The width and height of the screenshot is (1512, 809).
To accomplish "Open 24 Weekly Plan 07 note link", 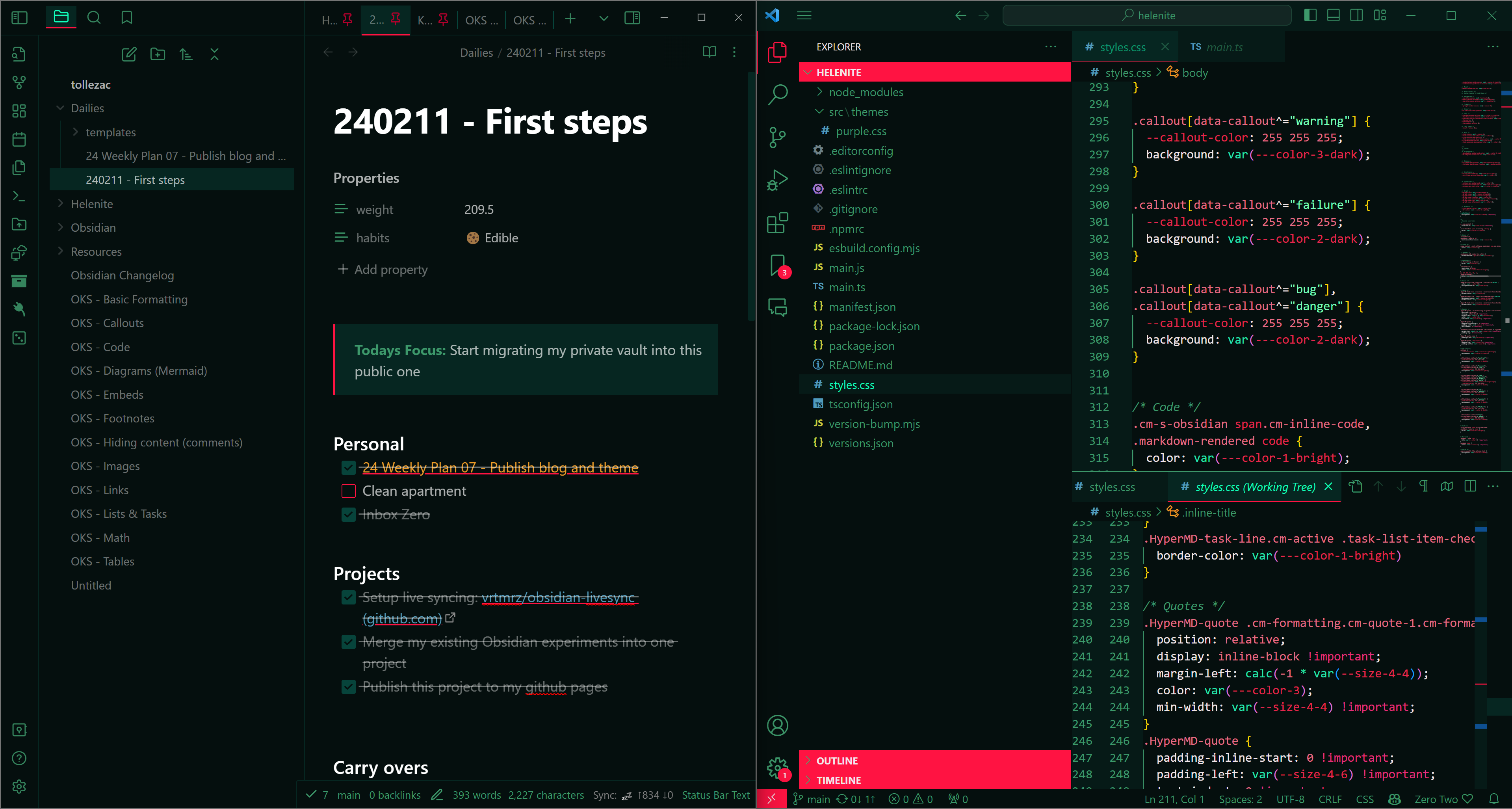I will 500,467.
